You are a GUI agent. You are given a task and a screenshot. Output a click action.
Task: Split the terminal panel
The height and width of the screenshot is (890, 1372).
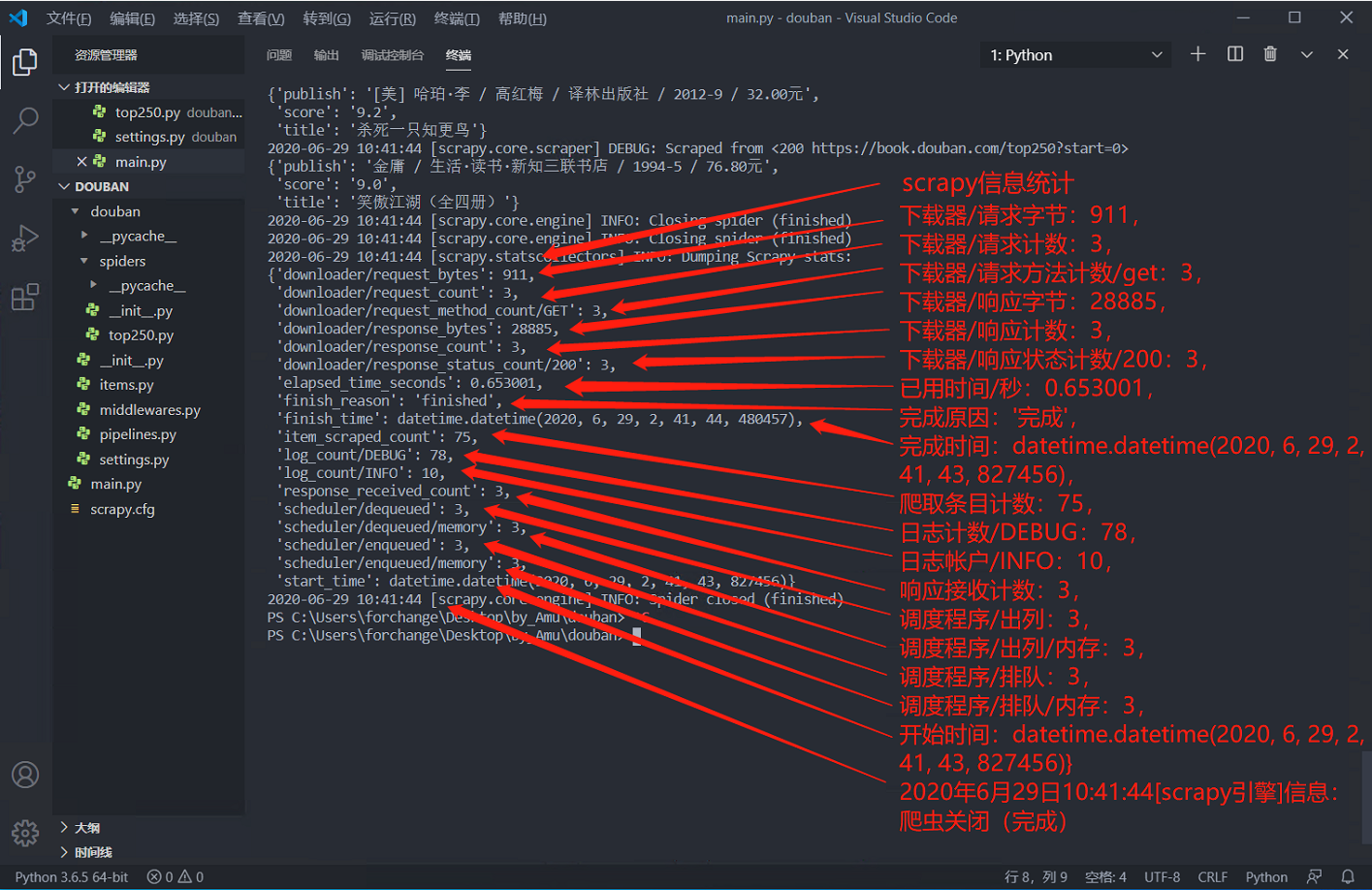click(1235, 54)
